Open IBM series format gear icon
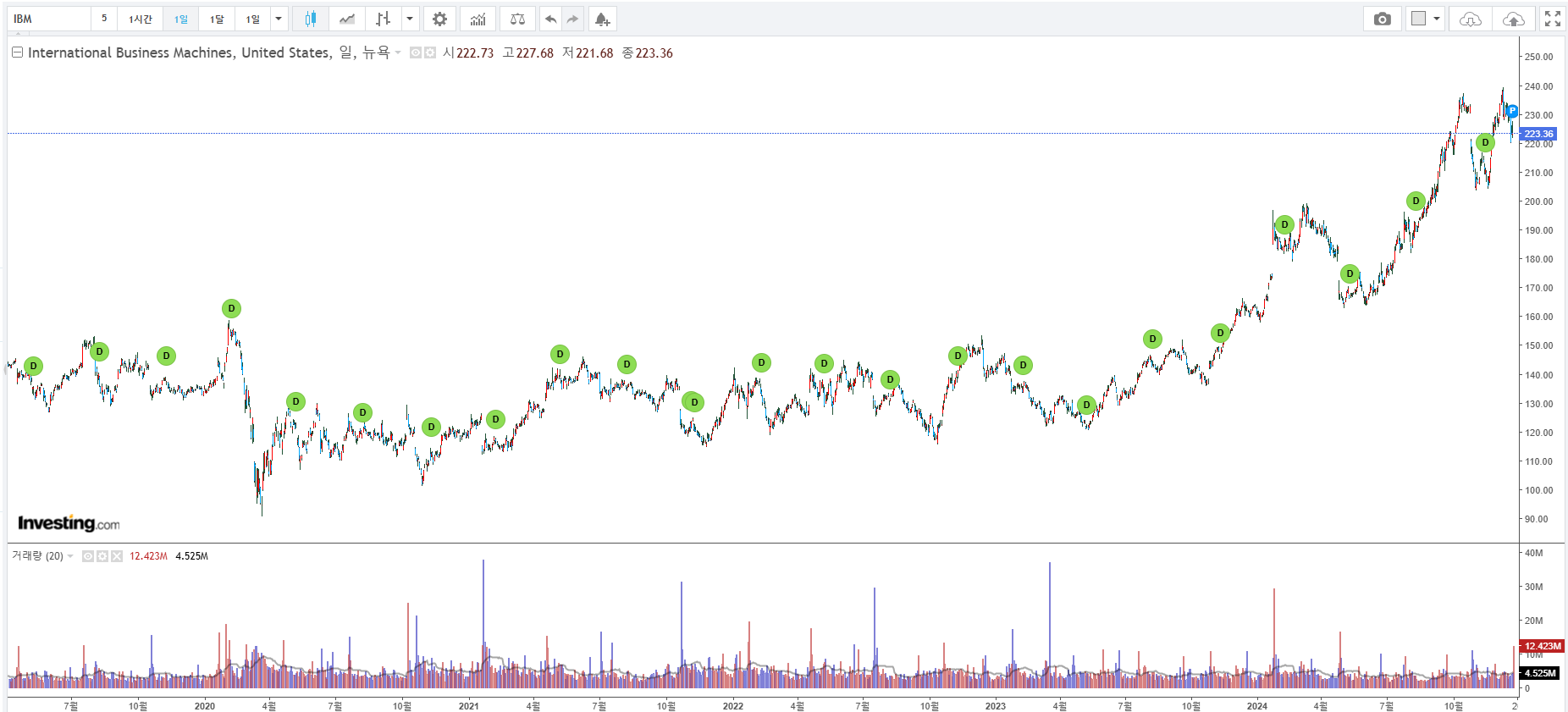 click(430, 52)
